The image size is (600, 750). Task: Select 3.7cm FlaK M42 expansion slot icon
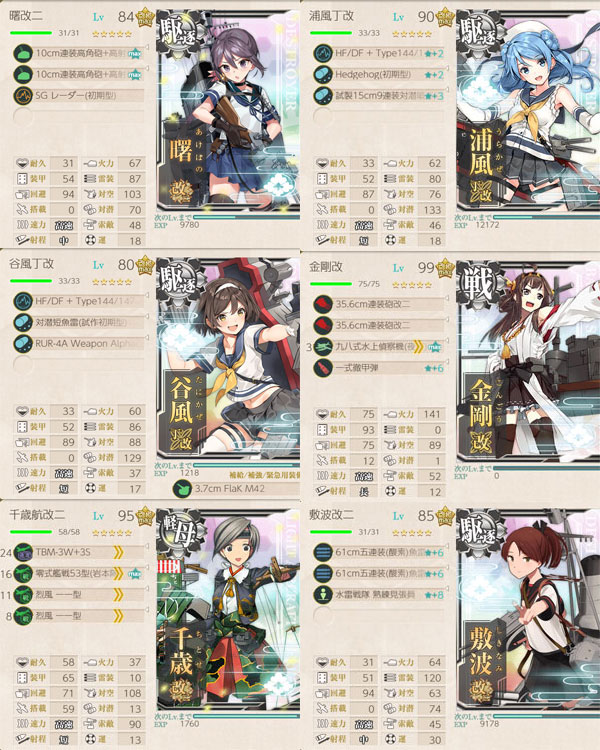tap(182, 489)
